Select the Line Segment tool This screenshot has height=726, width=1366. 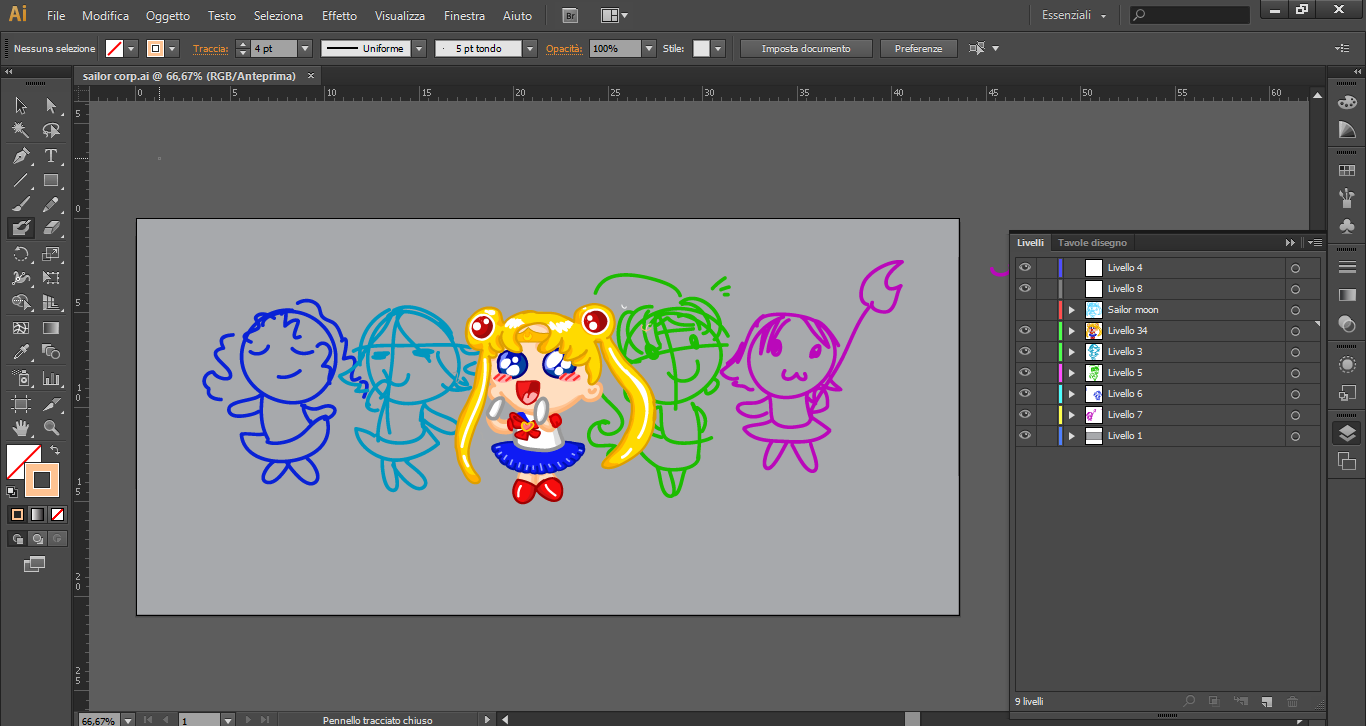pyautogui.click(x=21, y=180)
